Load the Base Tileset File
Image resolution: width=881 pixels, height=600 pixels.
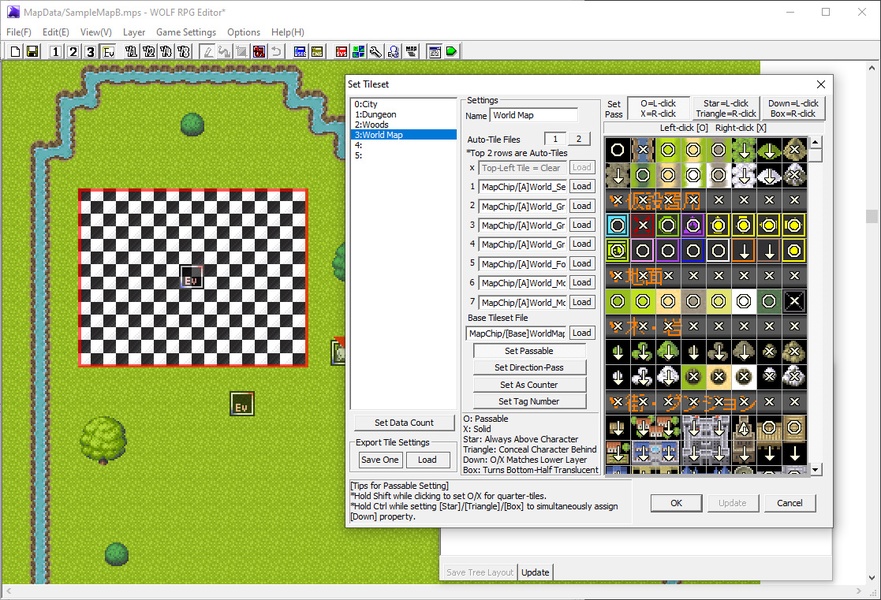coord(582,333)
